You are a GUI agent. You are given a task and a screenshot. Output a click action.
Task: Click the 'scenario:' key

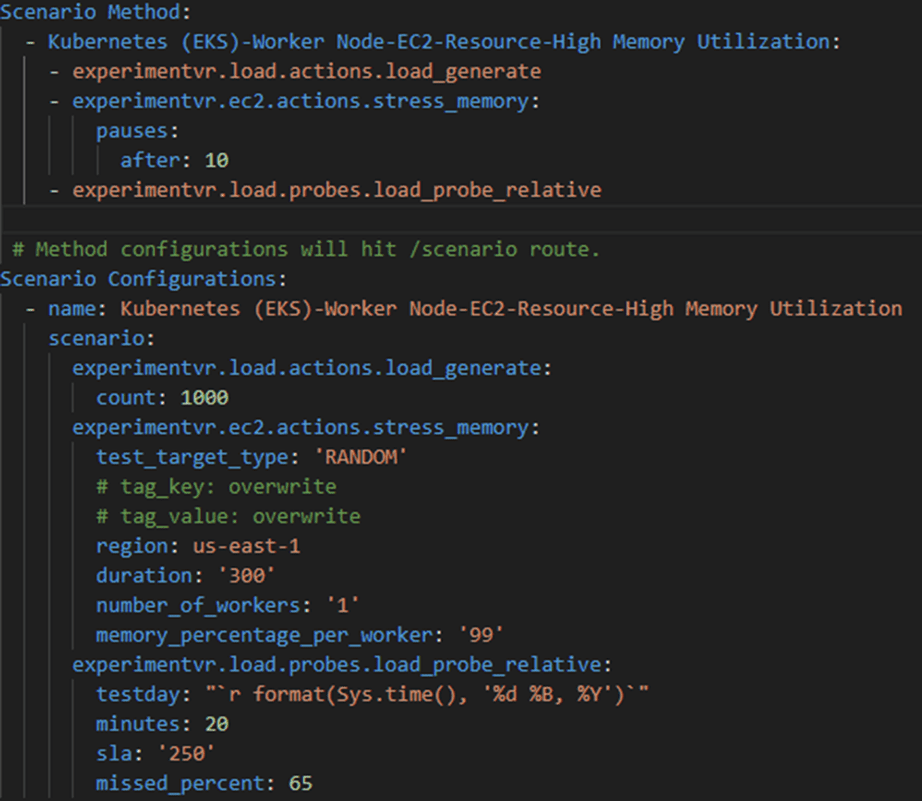(101, 339)
